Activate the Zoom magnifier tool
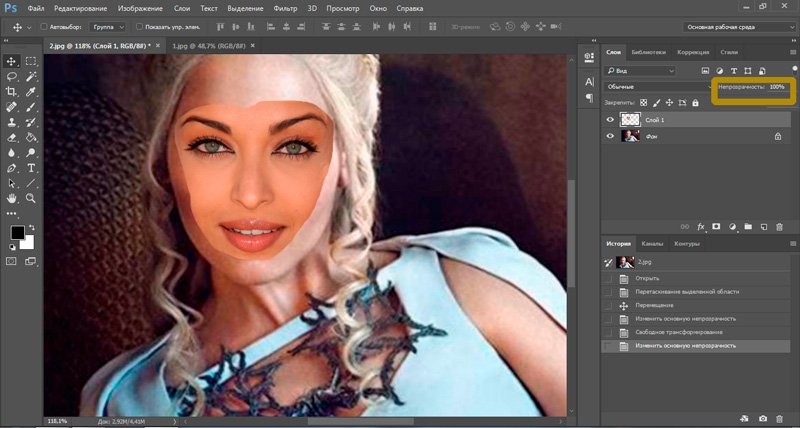Viewport: 800px width, 428px height. (x=31, y=198)
